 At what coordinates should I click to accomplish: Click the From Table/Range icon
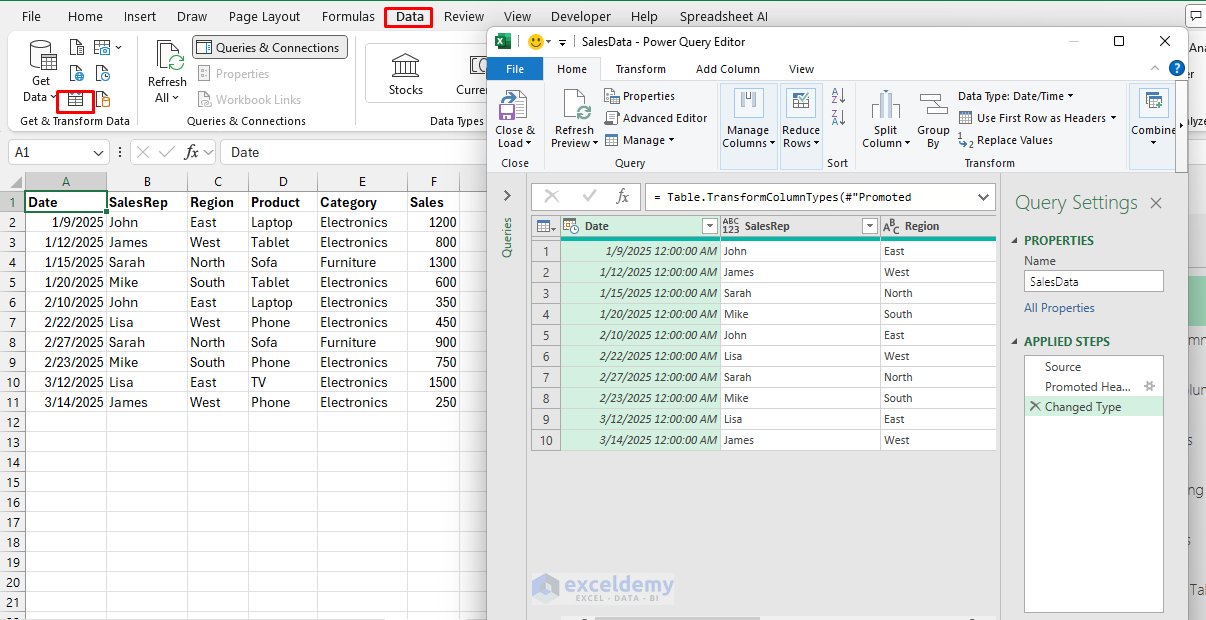point(75,100)
